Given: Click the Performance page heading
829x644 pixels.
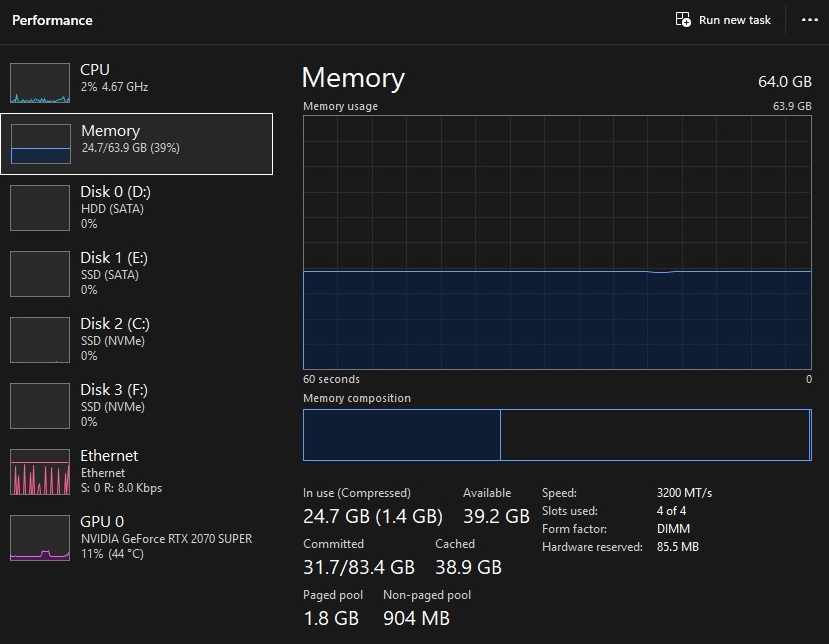Looking at the screenshot, I should pyautogui.click(x=52, y=20).
